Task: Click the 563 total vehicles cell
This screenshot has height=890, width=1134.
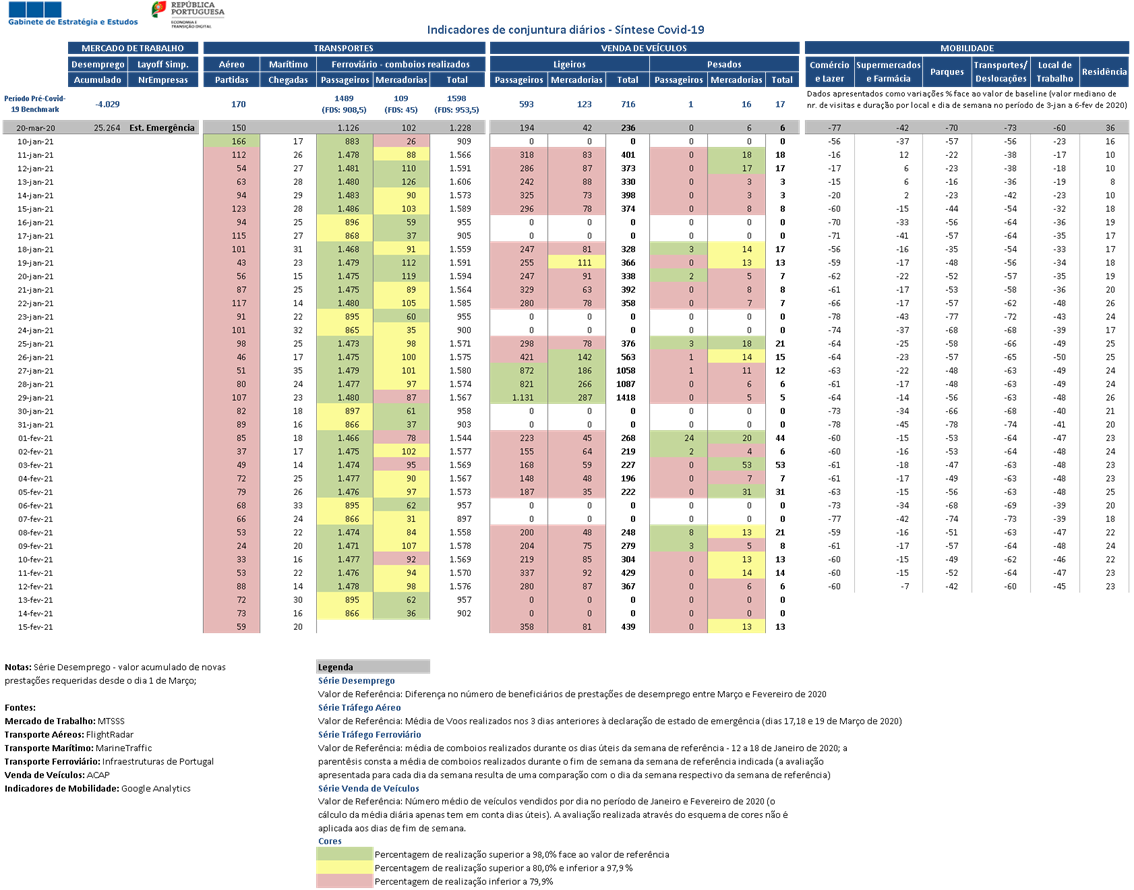Action: coord(628,357)
